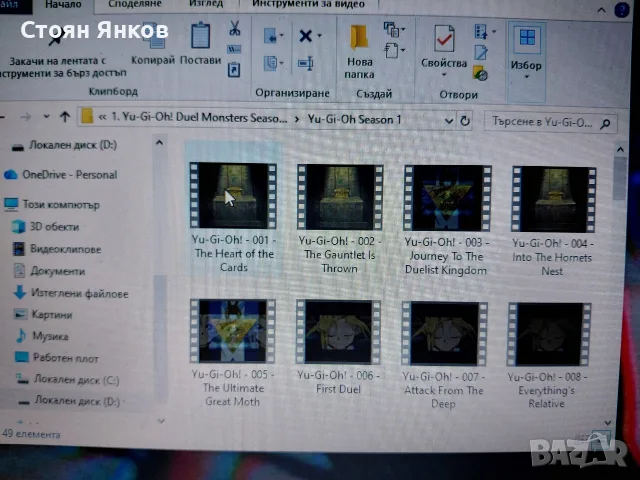This screenshot has height=480, width=640.
Task: Click the Easy access icon
Action: [x=391, y=51]
